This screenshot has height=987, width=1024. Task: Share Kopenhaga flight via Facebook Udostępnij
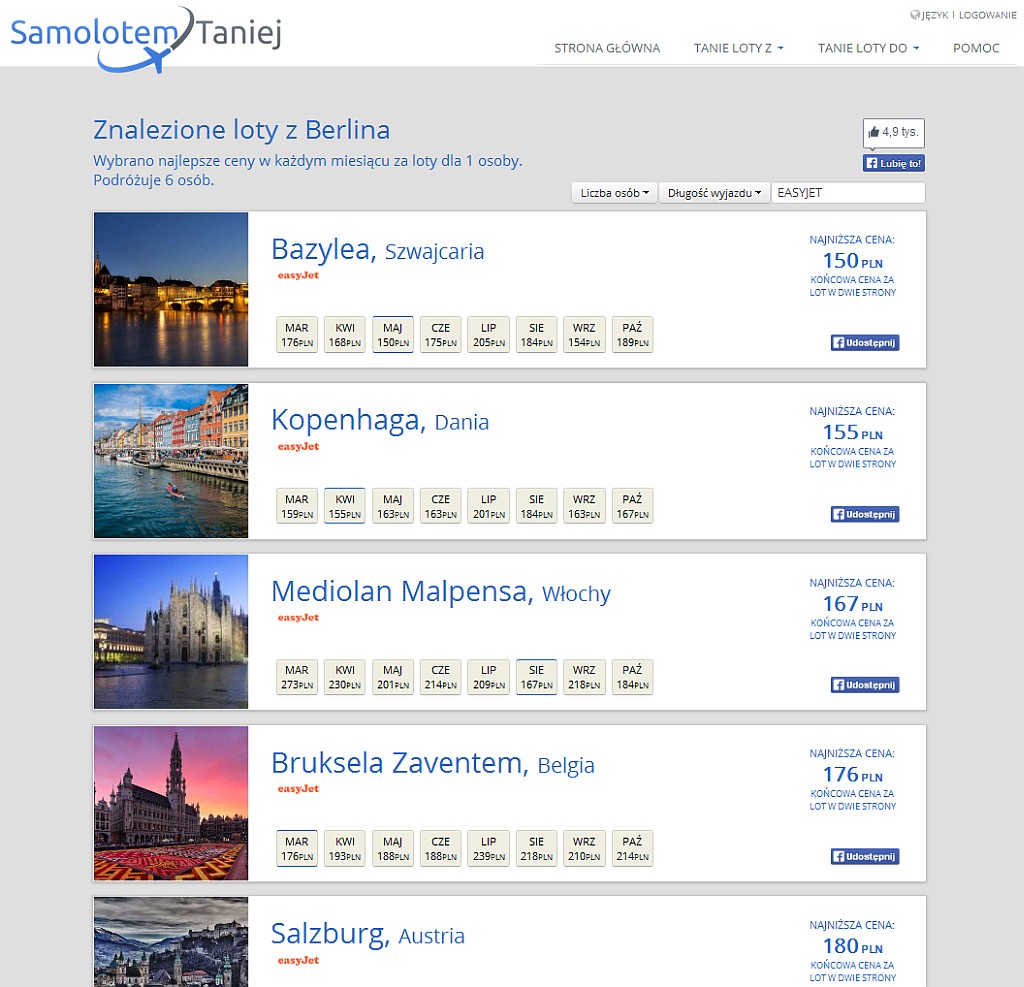point(865,515)
